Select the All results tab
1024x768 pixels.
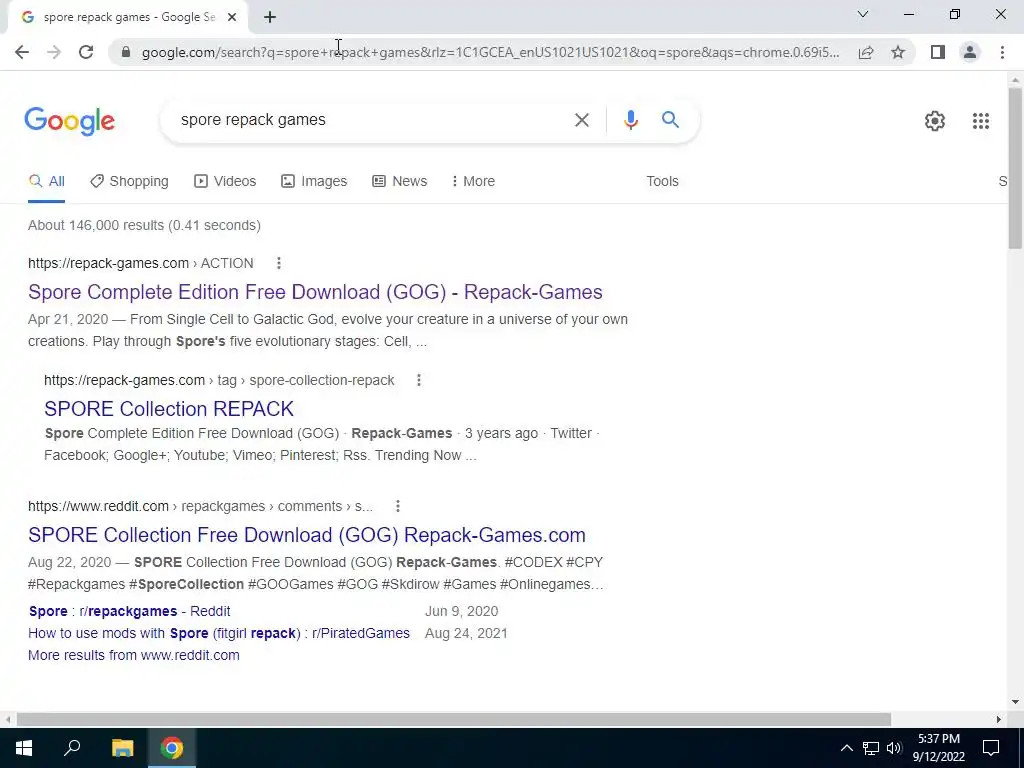click(x=46, y=182)
